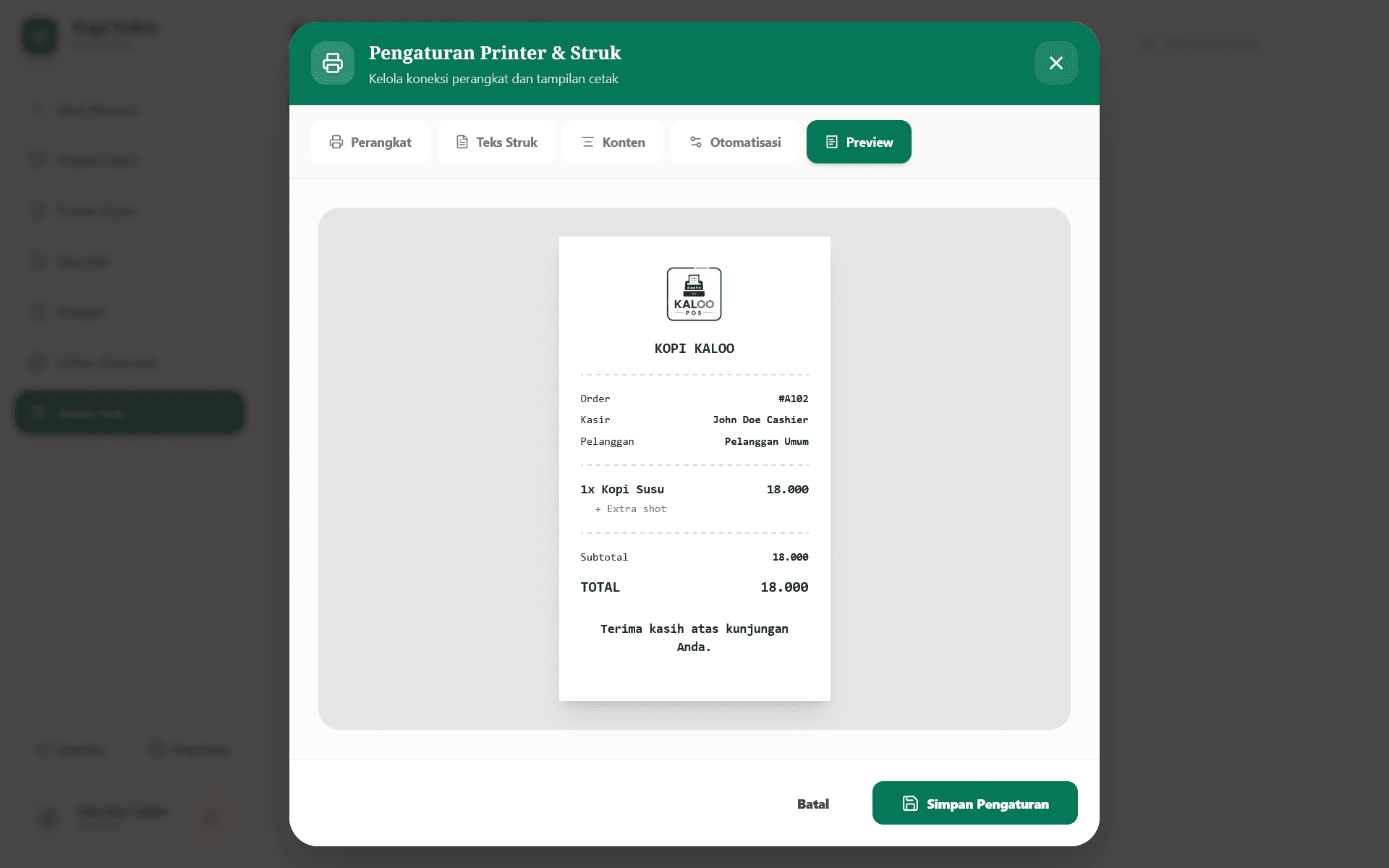Click the Subtotal label

(604, 557)
